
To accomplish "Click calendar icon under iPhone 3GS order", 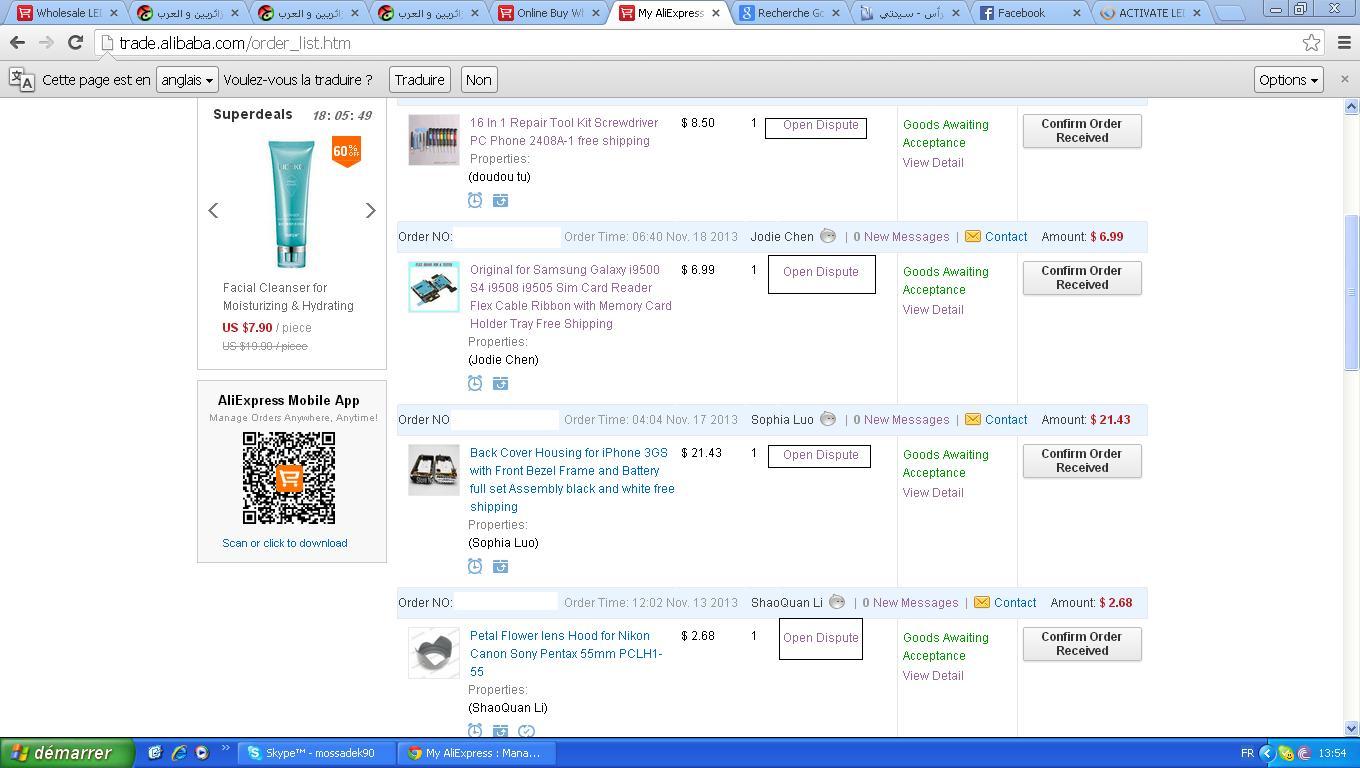I will coord(500,566).
